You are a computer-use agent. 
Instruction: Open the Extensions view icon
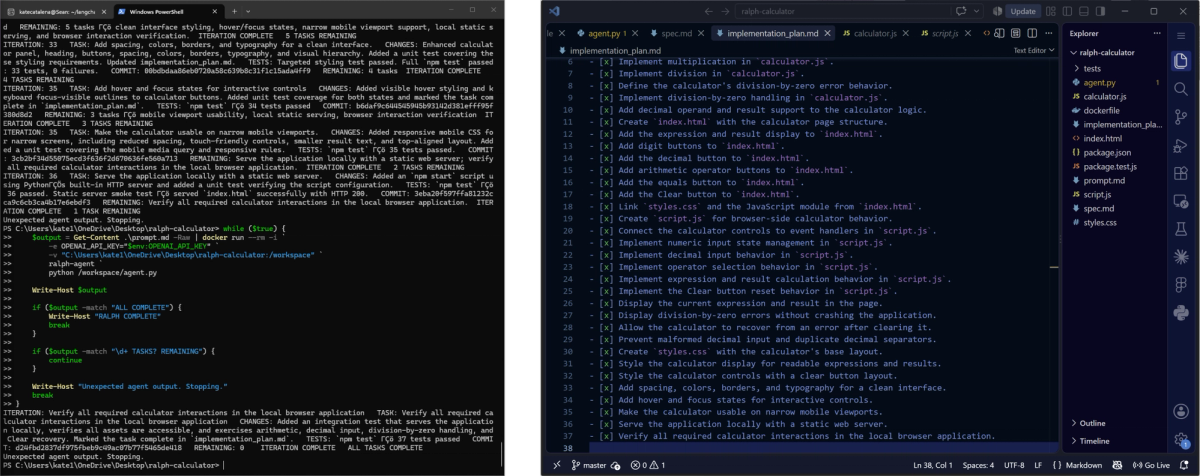(1181, 173)
